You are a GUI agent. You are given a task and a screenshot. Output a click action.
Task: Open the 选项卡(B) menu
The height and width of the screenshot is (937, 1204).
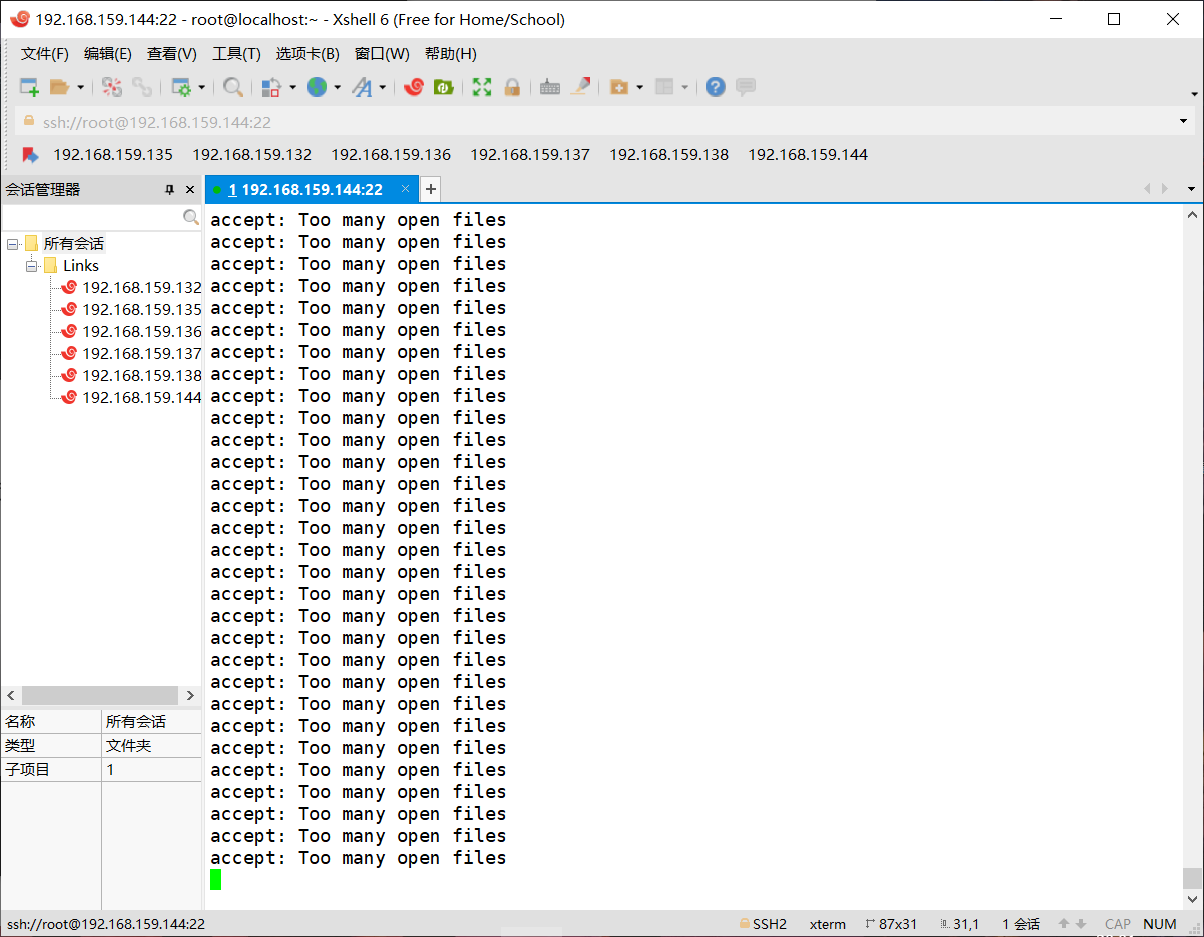point(308,54)
